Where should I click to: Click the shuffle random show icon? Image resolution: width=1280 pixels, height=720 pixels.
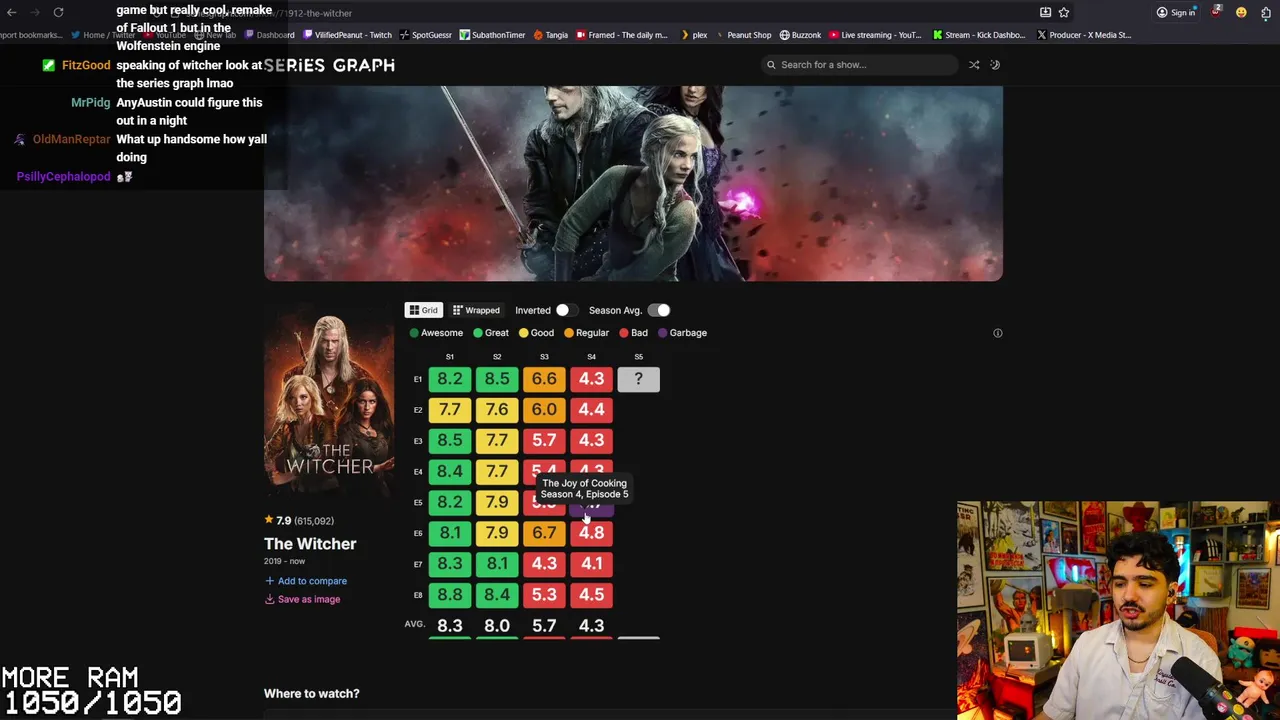coord(974,65)
